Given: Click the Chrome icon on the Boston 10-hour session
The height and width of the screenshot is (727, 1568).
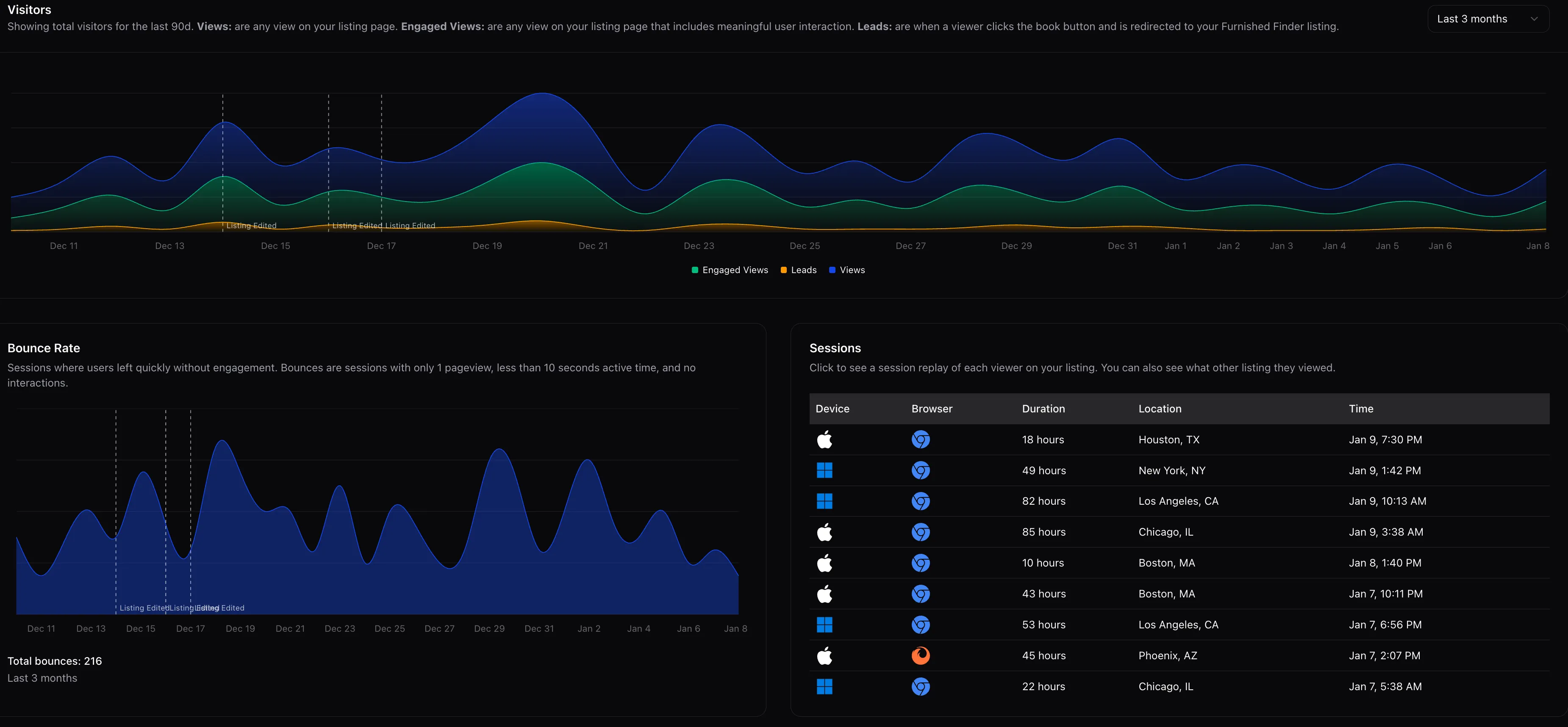Looking at the screenshot, I should pos(920,563).
